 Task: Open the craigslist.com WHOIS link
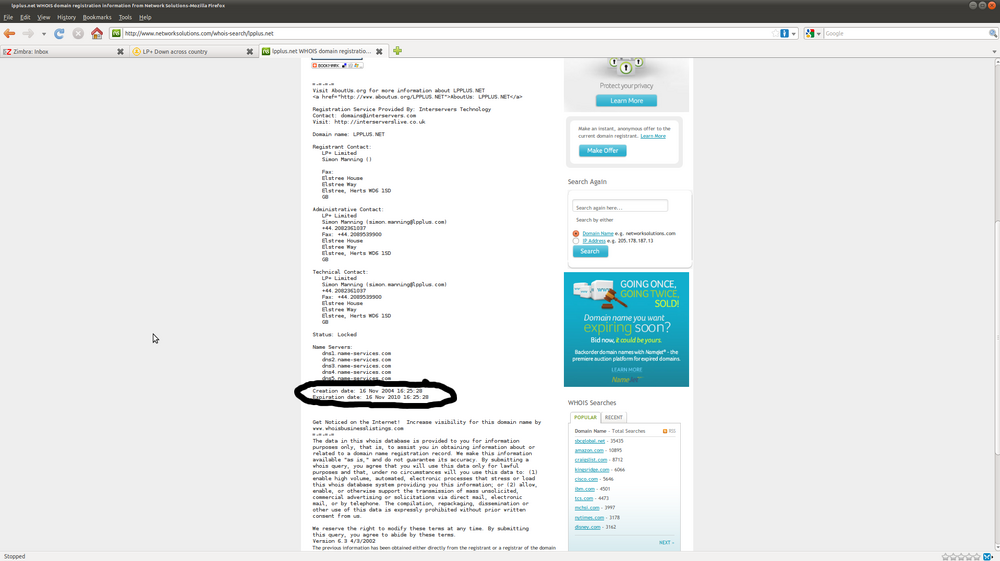(x=591, y=460)
